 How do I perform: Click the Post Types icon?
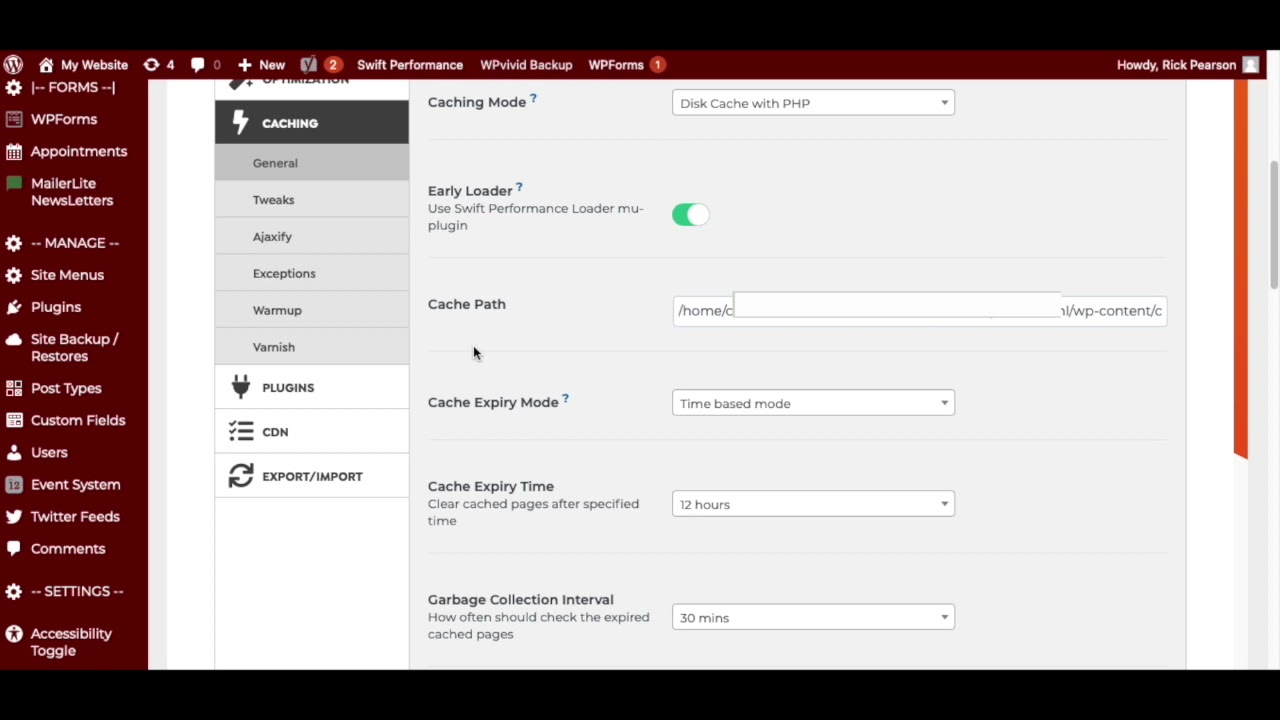coord(13,388)
